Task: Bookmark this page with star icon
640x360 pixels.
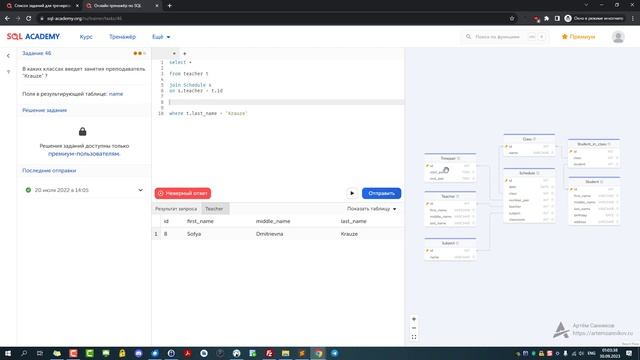Action: tap(512, 18)
